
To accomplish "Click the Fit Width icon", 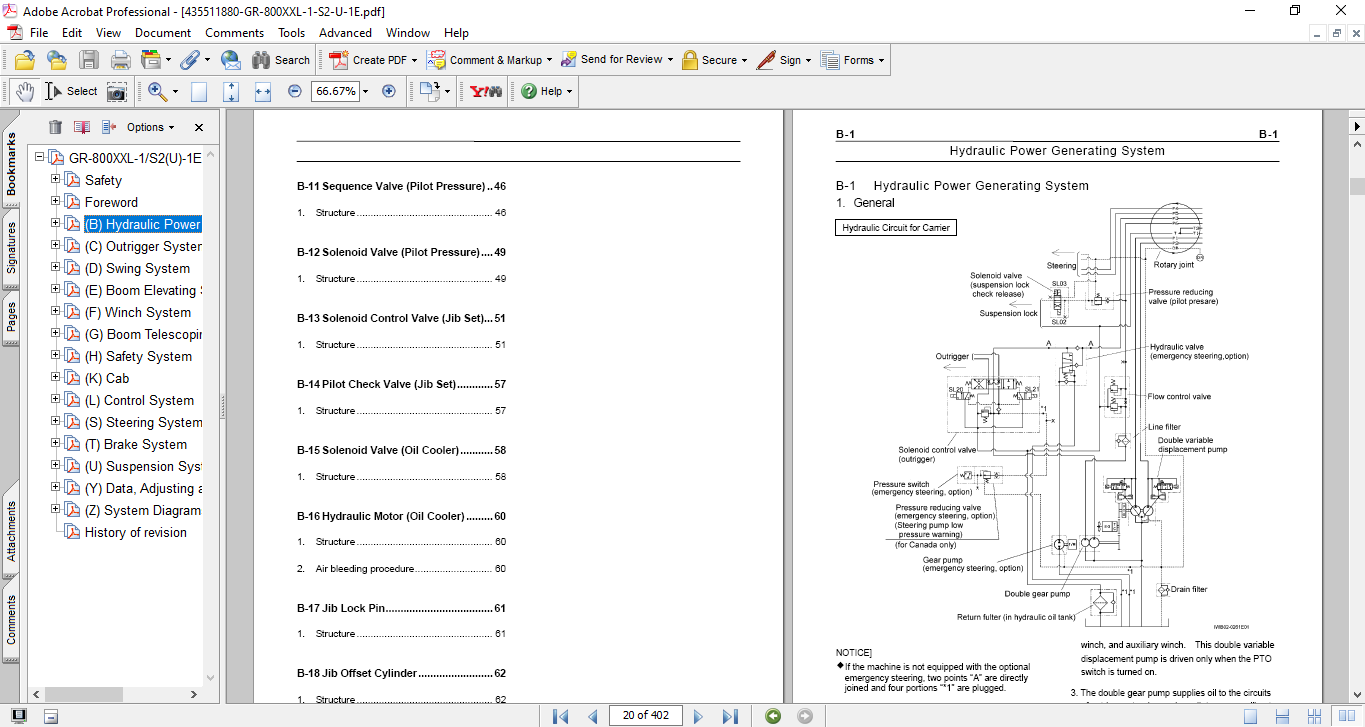I will pos(263,91).
